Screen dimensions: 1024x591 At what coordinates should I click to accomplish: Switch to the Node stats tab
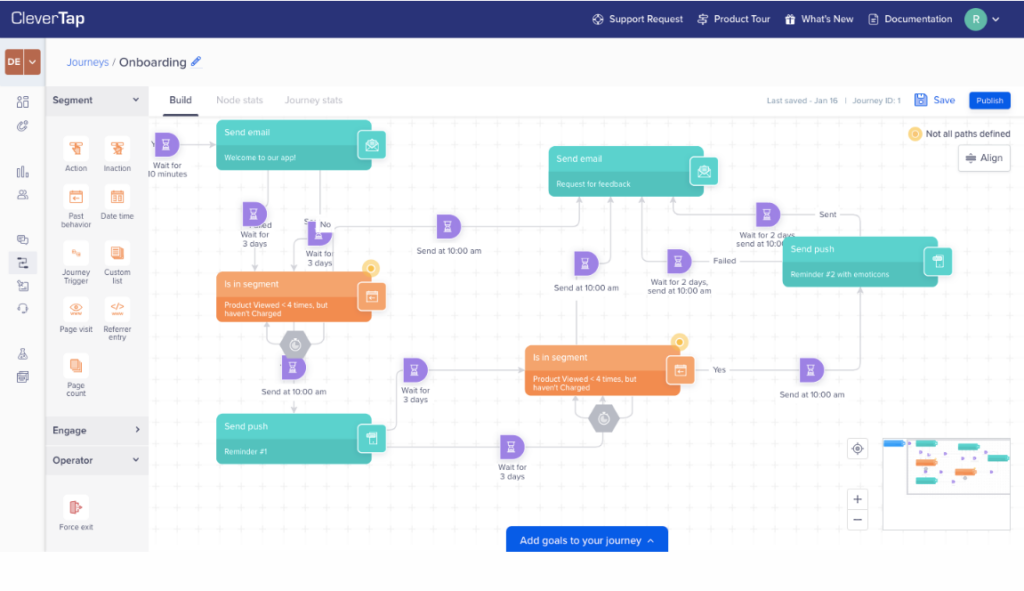pyautogui.click(x=239, y=100)
